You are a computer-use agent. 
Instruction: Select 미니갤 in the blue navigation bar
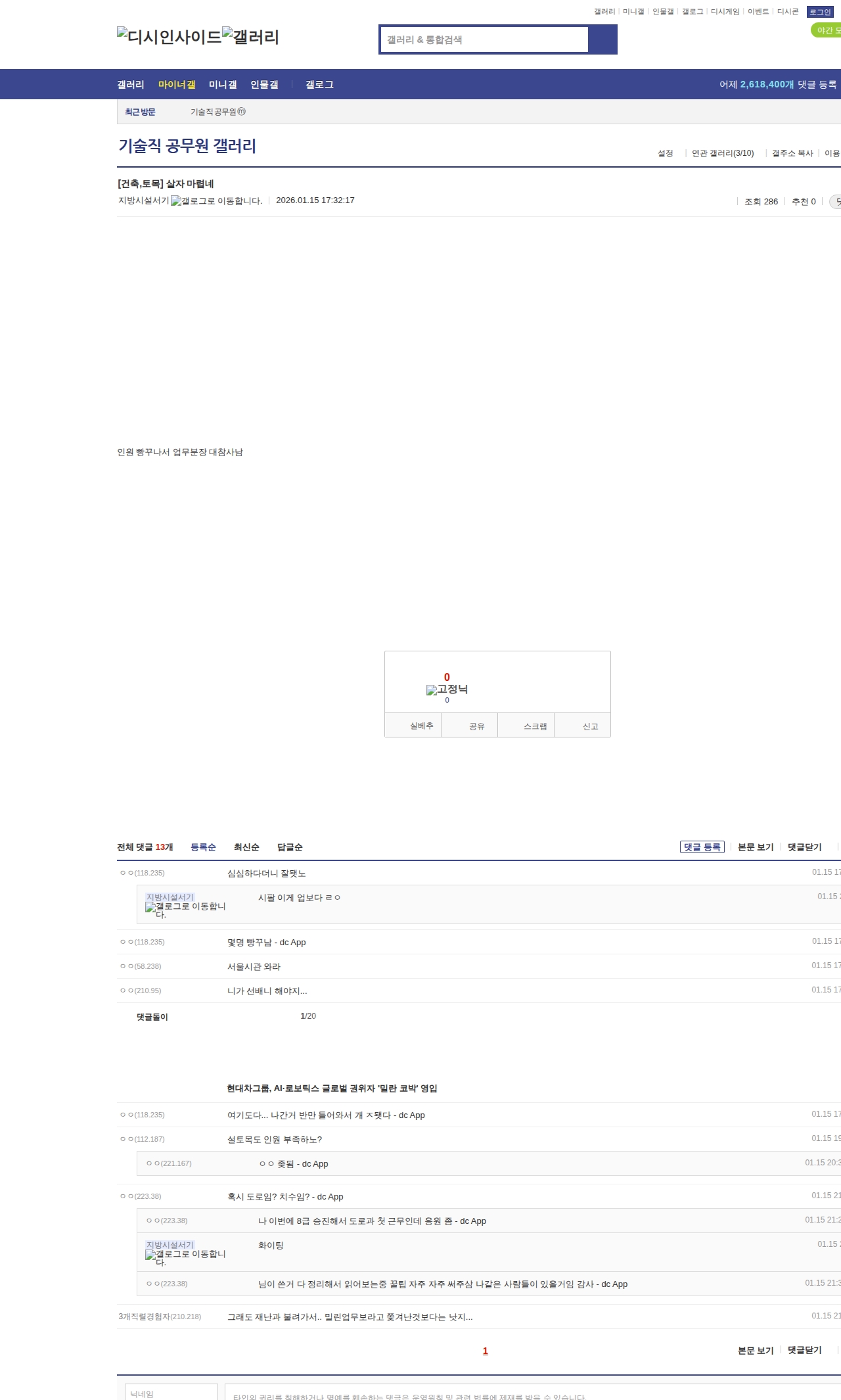[x=223, y=85]
